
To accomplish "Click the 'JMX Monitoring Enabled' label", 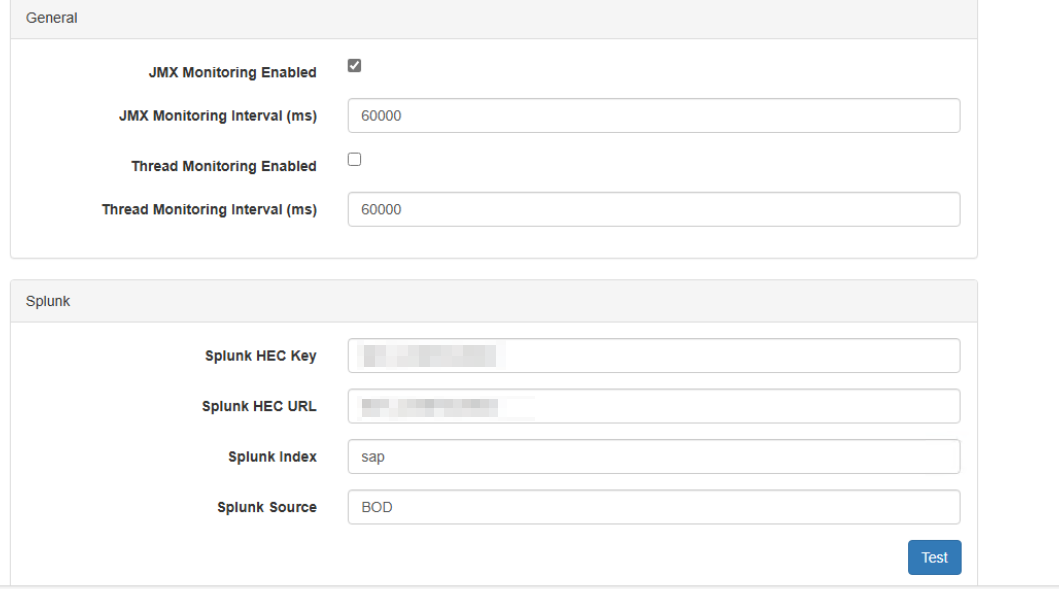I will point(232,73).
